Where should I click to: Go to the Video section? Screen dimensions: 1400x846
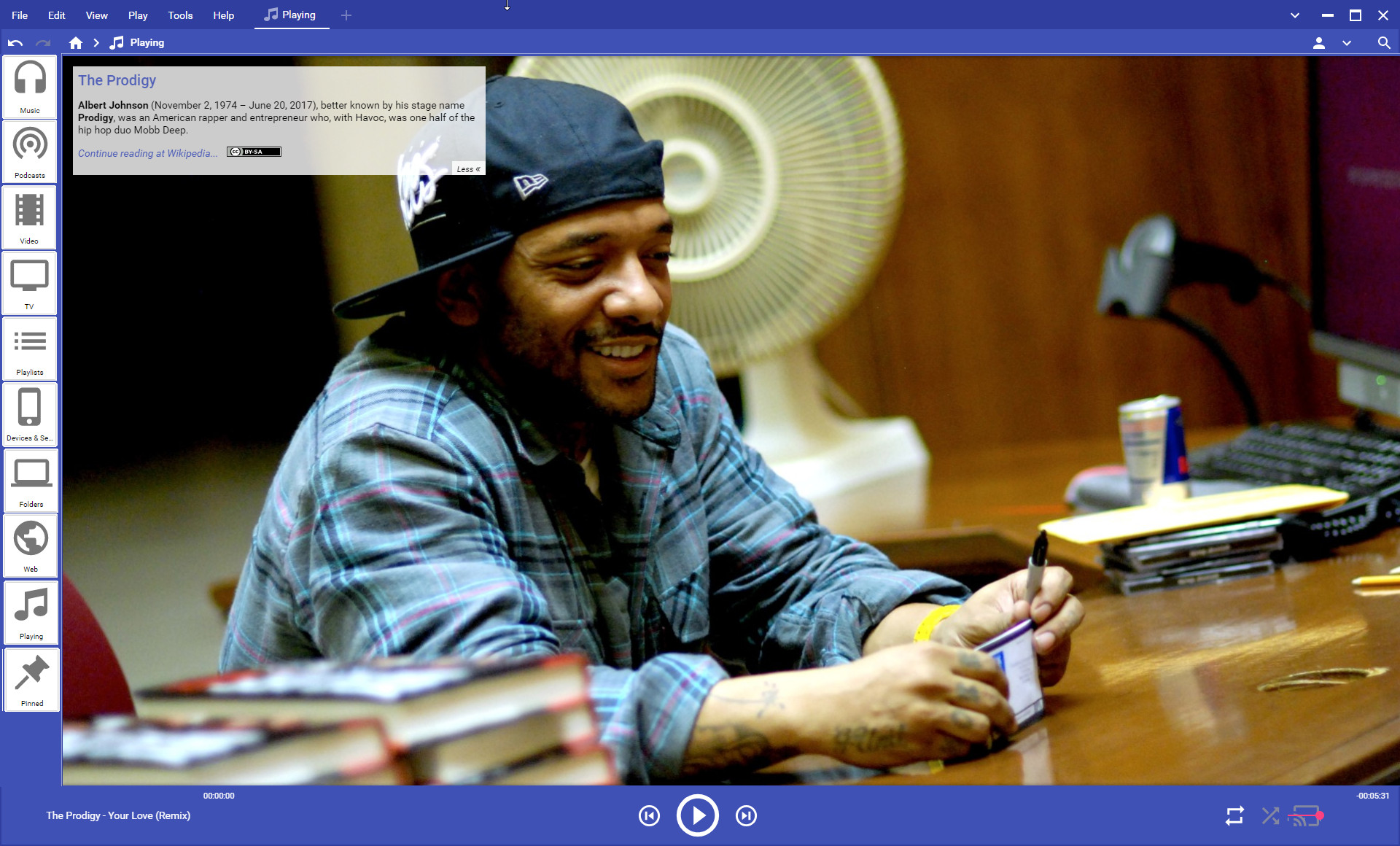click(30, 217)
